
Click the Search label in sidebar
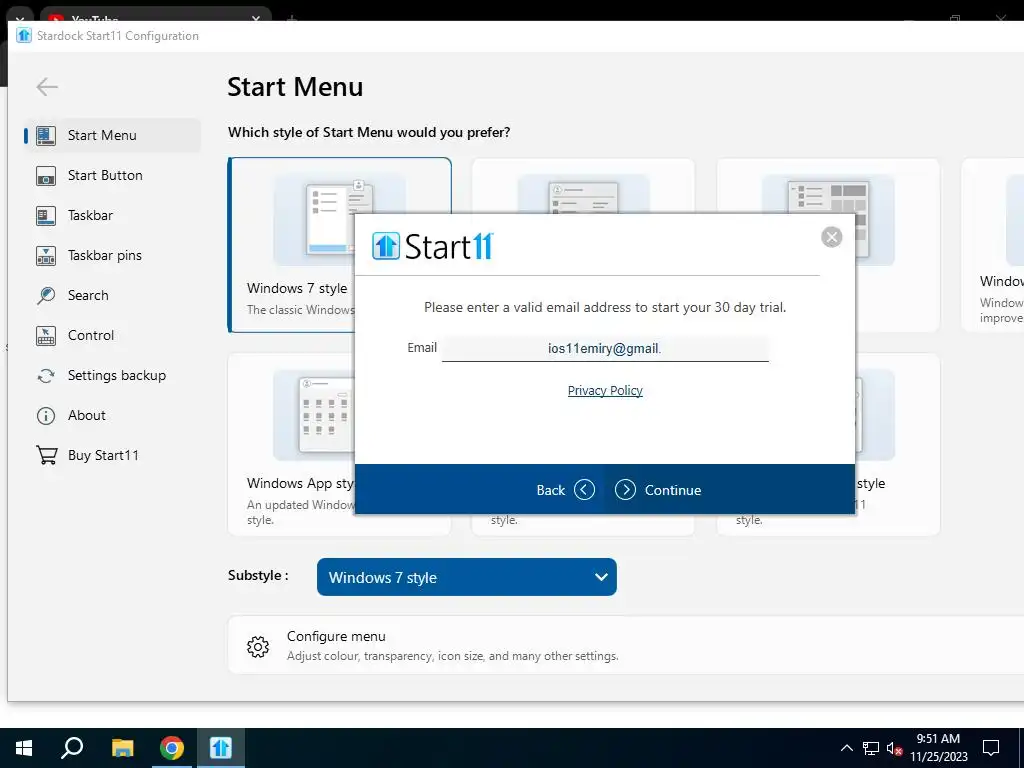click(88, 295)
